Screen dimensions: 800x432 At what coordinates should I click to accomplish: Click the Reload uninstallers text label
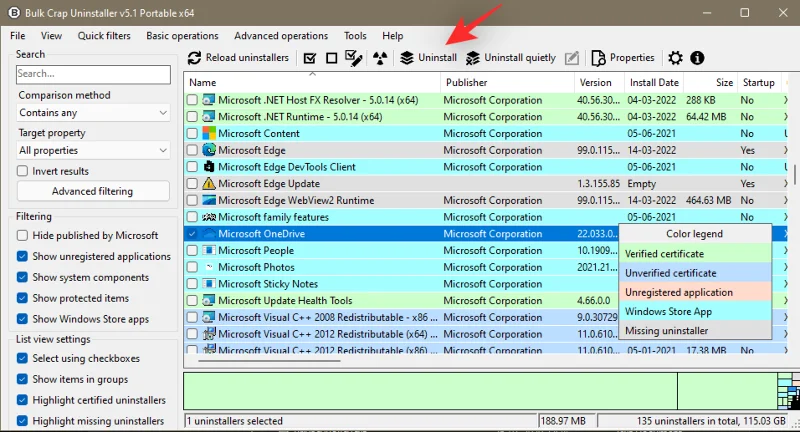[247, 58]
